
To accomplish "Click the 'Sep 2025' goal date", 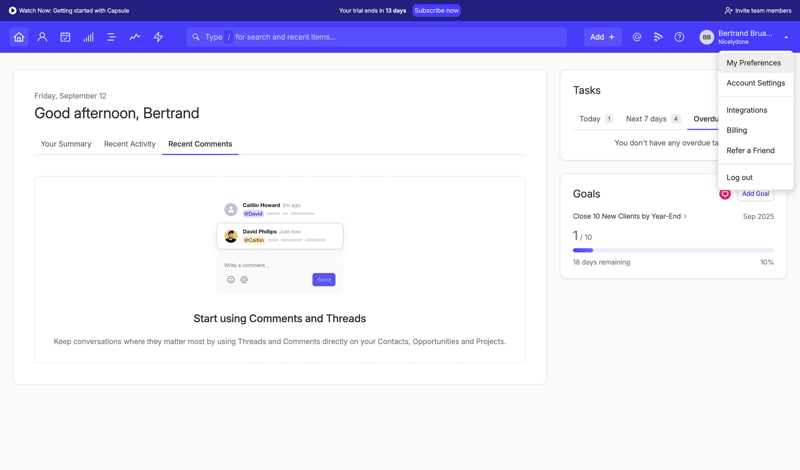I will pyautogui.click(x=758, y=216).
